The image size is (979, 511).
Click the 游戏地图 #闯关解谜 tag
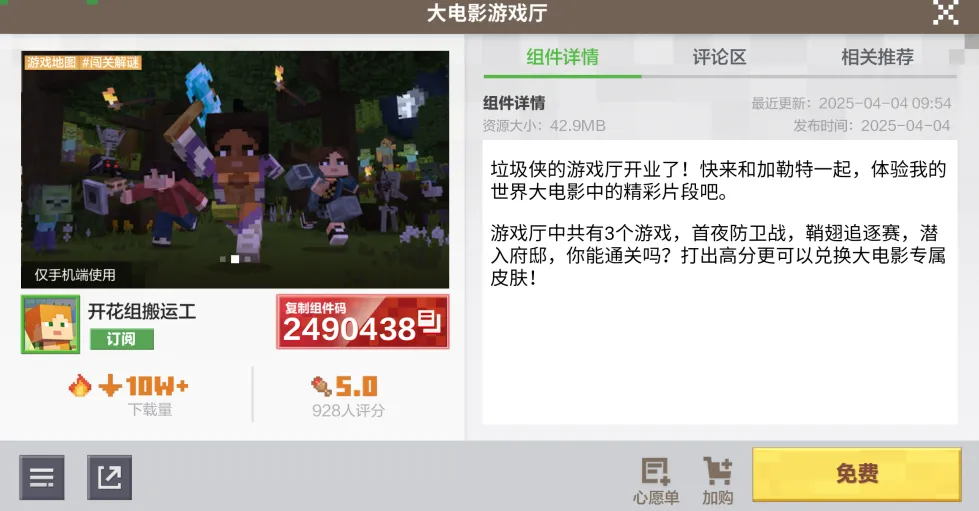click(x=83, y=62)
